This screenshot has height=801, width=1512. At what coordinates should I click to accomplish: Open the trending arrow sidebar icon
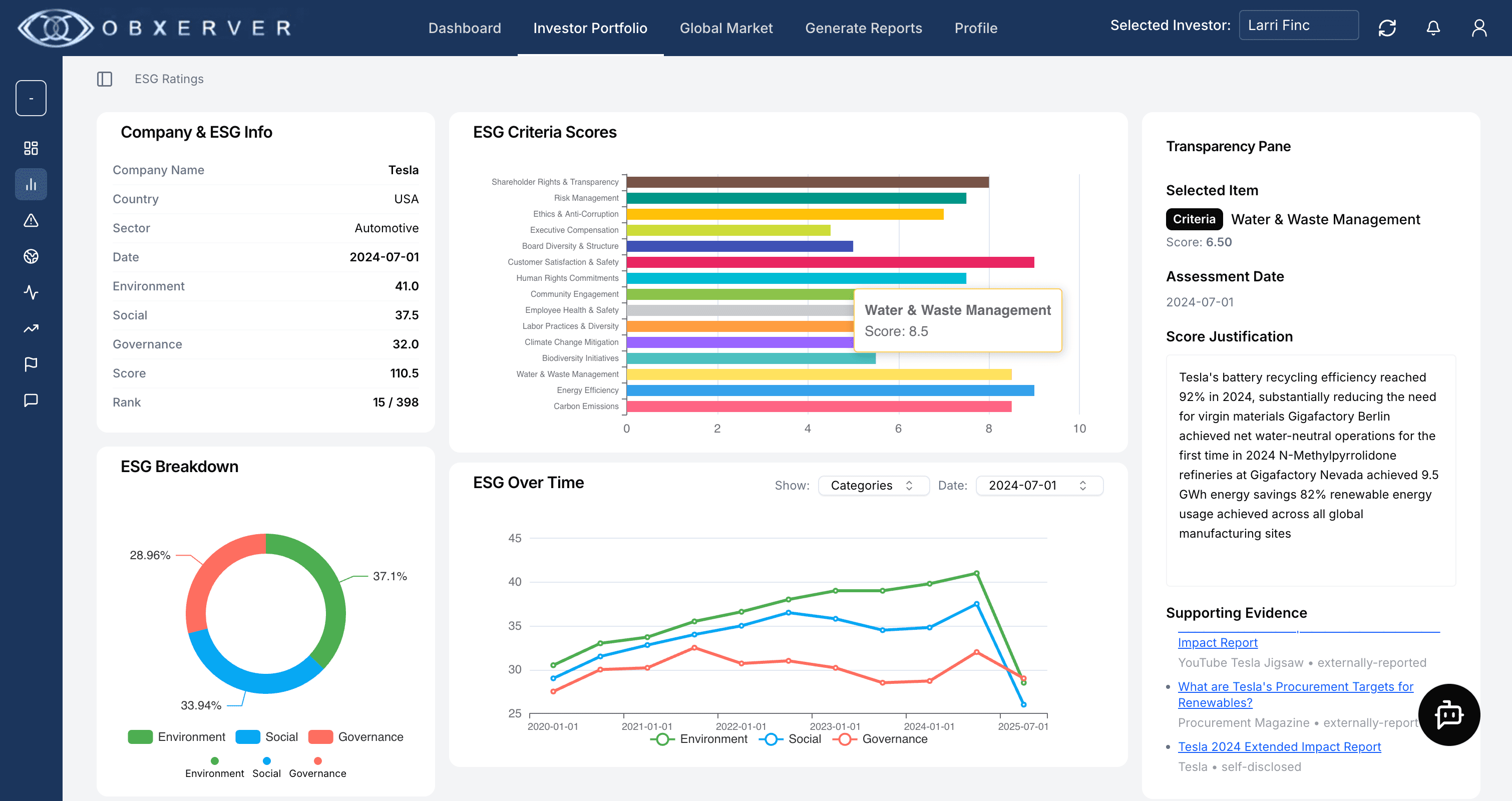point(31,328)
